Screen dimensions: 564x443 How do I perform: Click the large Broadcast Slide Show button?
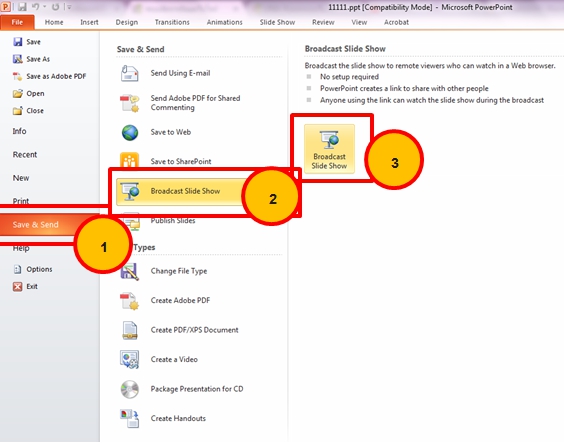click(329, 149)
